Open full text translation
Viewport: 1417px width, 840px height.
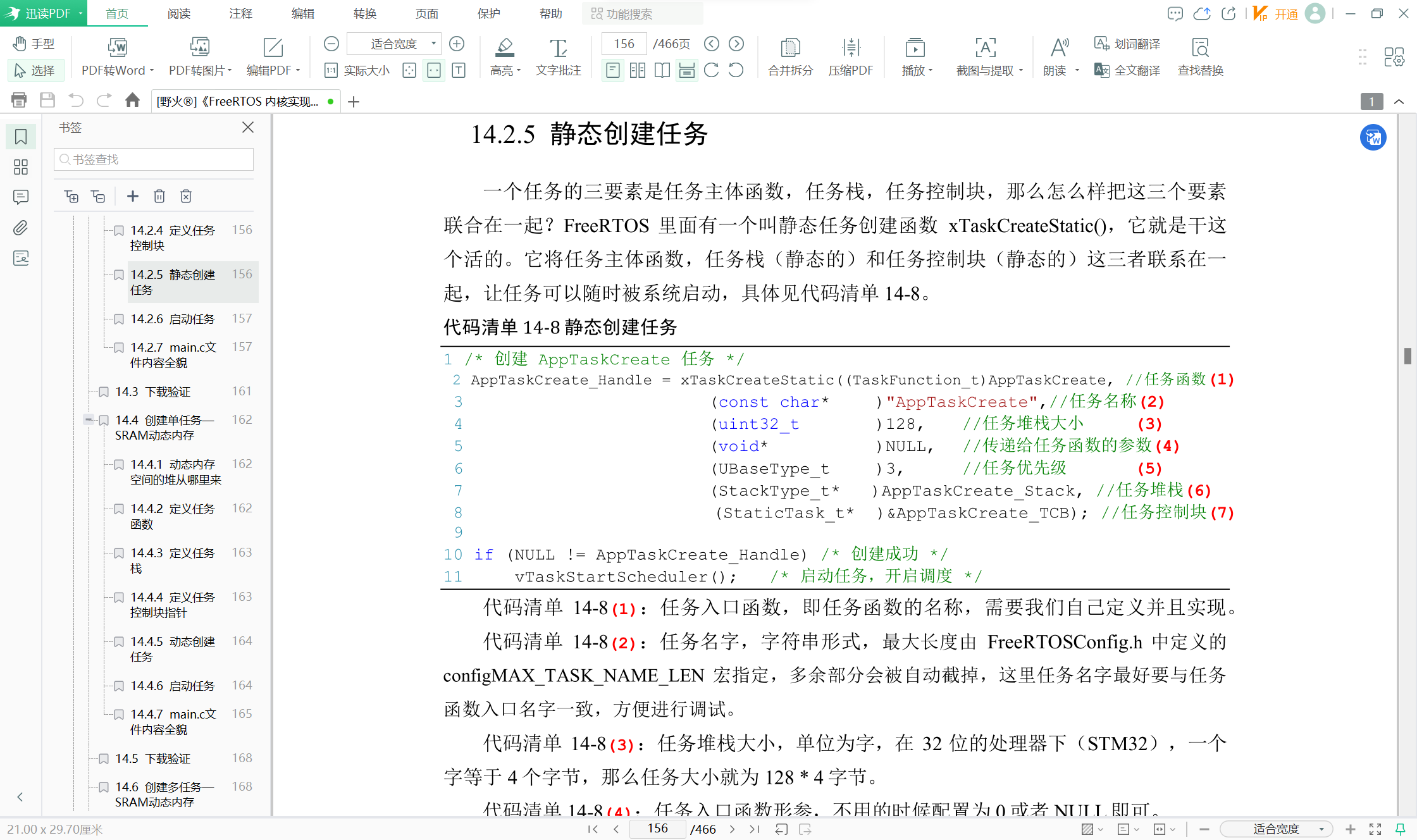point(1127,70)
